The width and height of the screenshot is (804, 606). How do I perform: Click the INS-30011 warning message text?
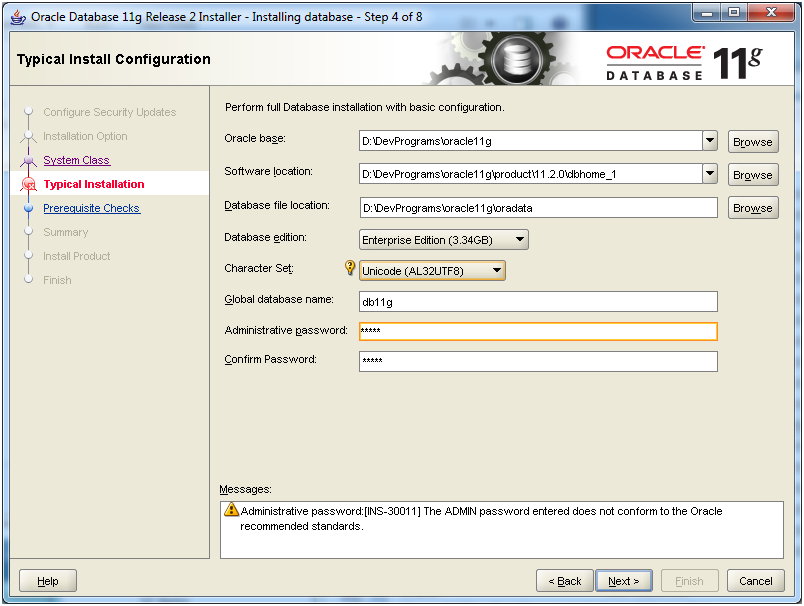point(481,518)
